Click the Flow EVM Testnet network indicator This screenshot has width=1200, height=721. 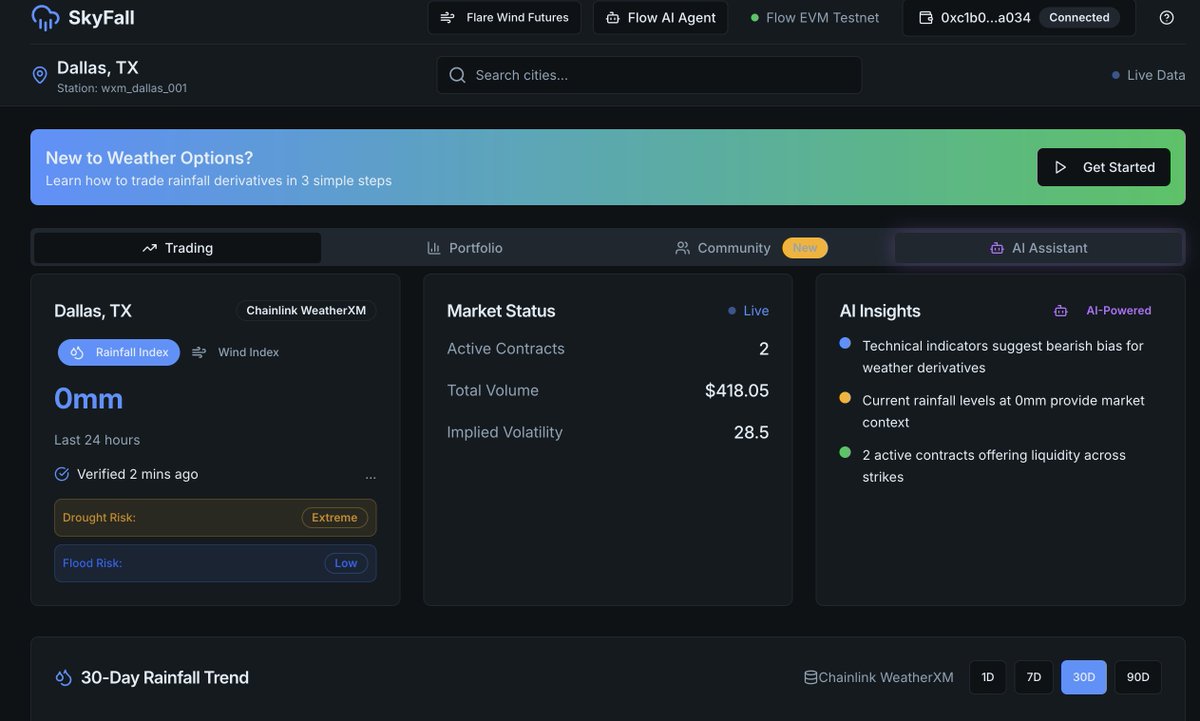coord(815,17)
